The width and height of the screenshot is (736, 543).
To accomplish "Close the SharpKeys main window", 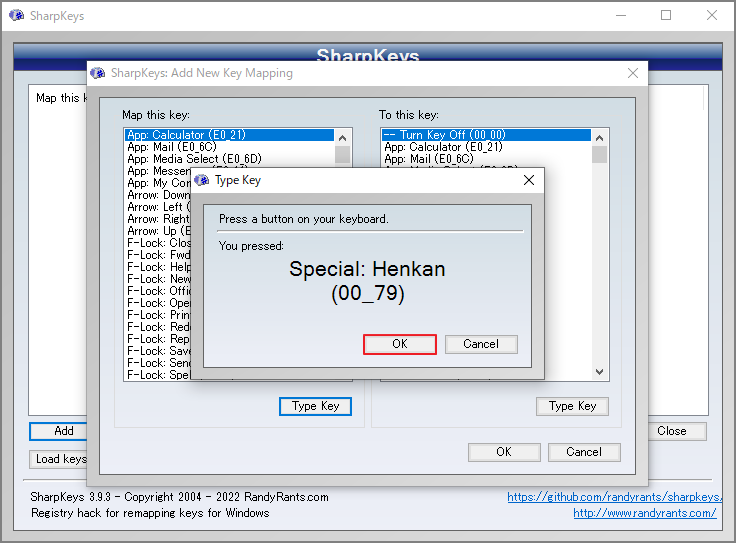I will (712, 15).
